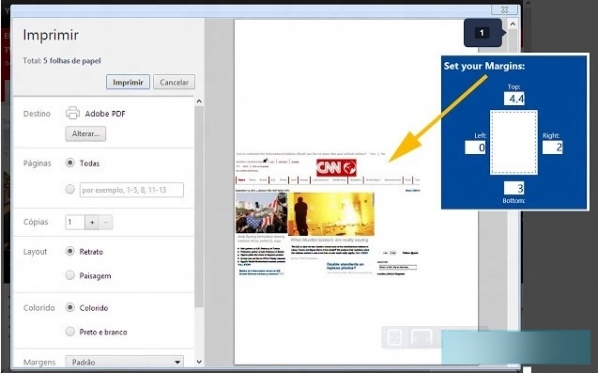
Task: Click the Adobe PDF printer icon
Action: pyautogui.click(x=72, y=113)
